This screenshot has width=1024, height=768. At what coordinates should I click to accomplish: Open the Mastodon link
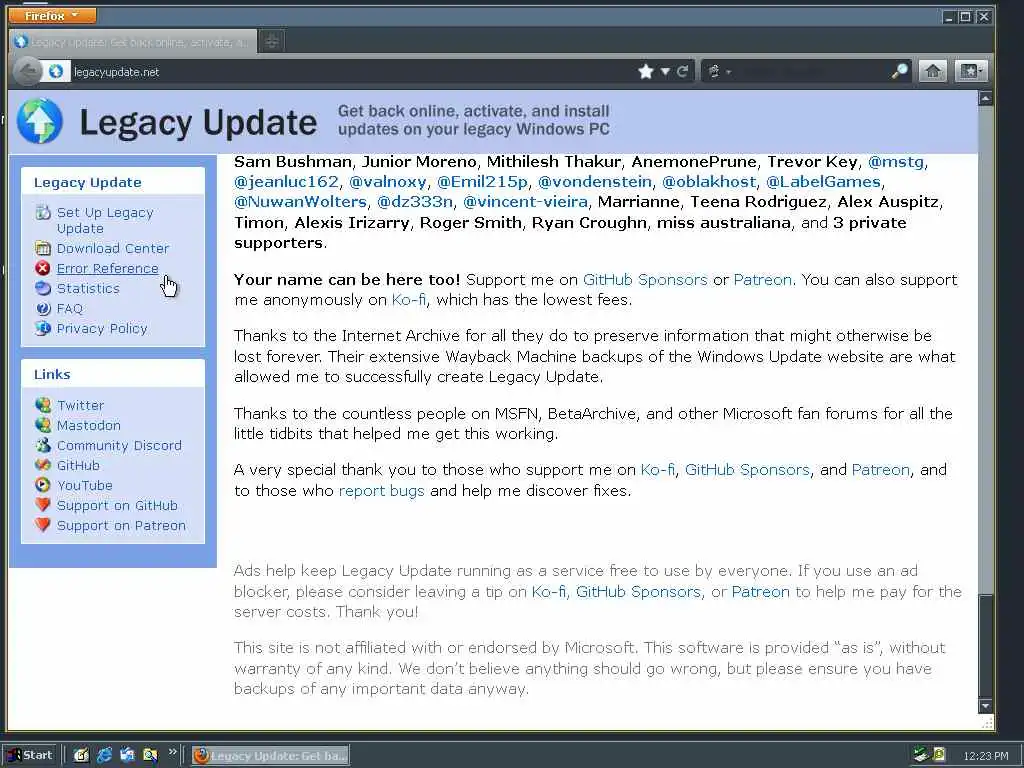coord(89,425)
